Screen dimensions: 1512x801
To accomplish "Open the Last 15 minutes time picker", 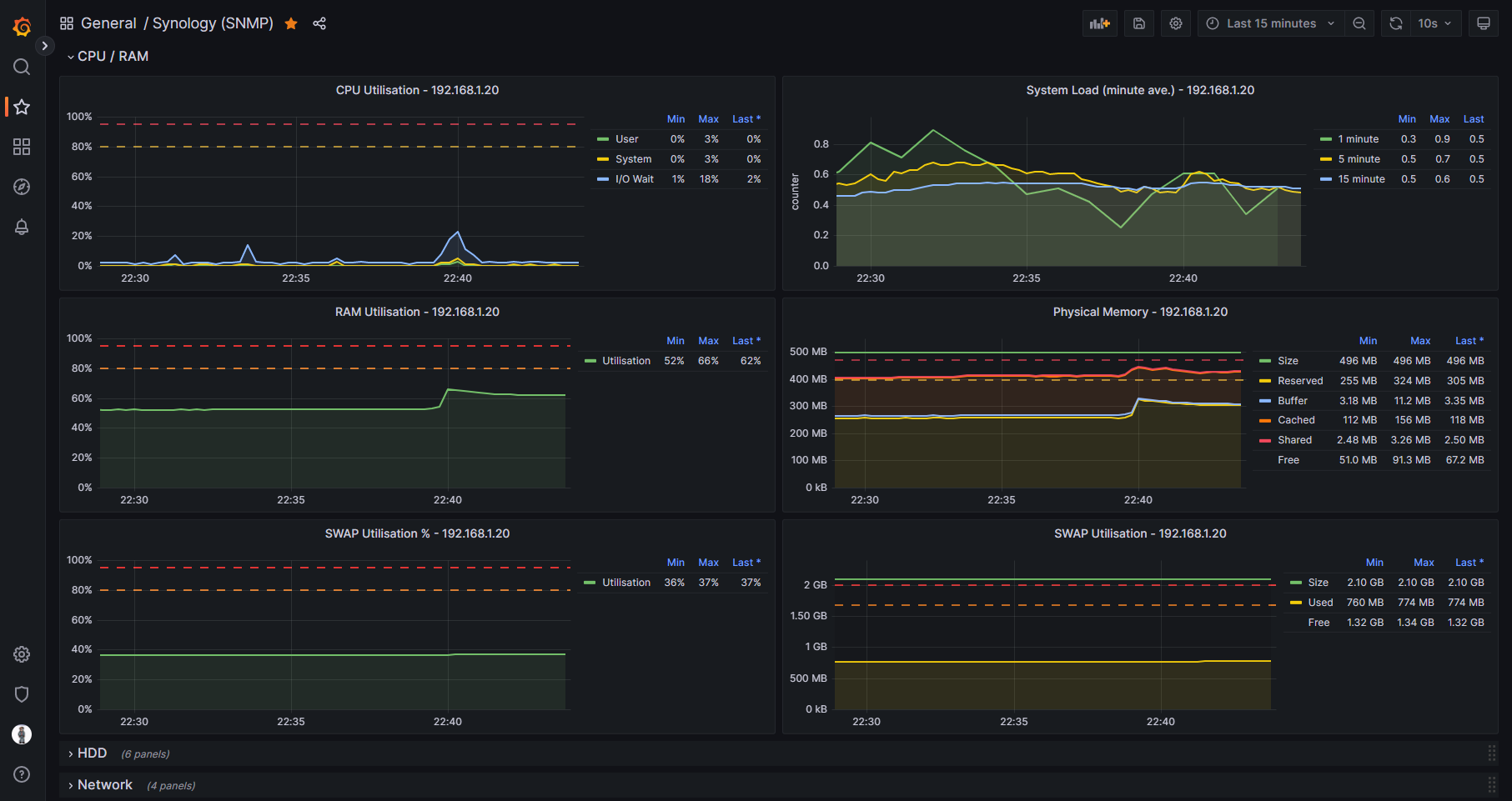I will 1270,23.
